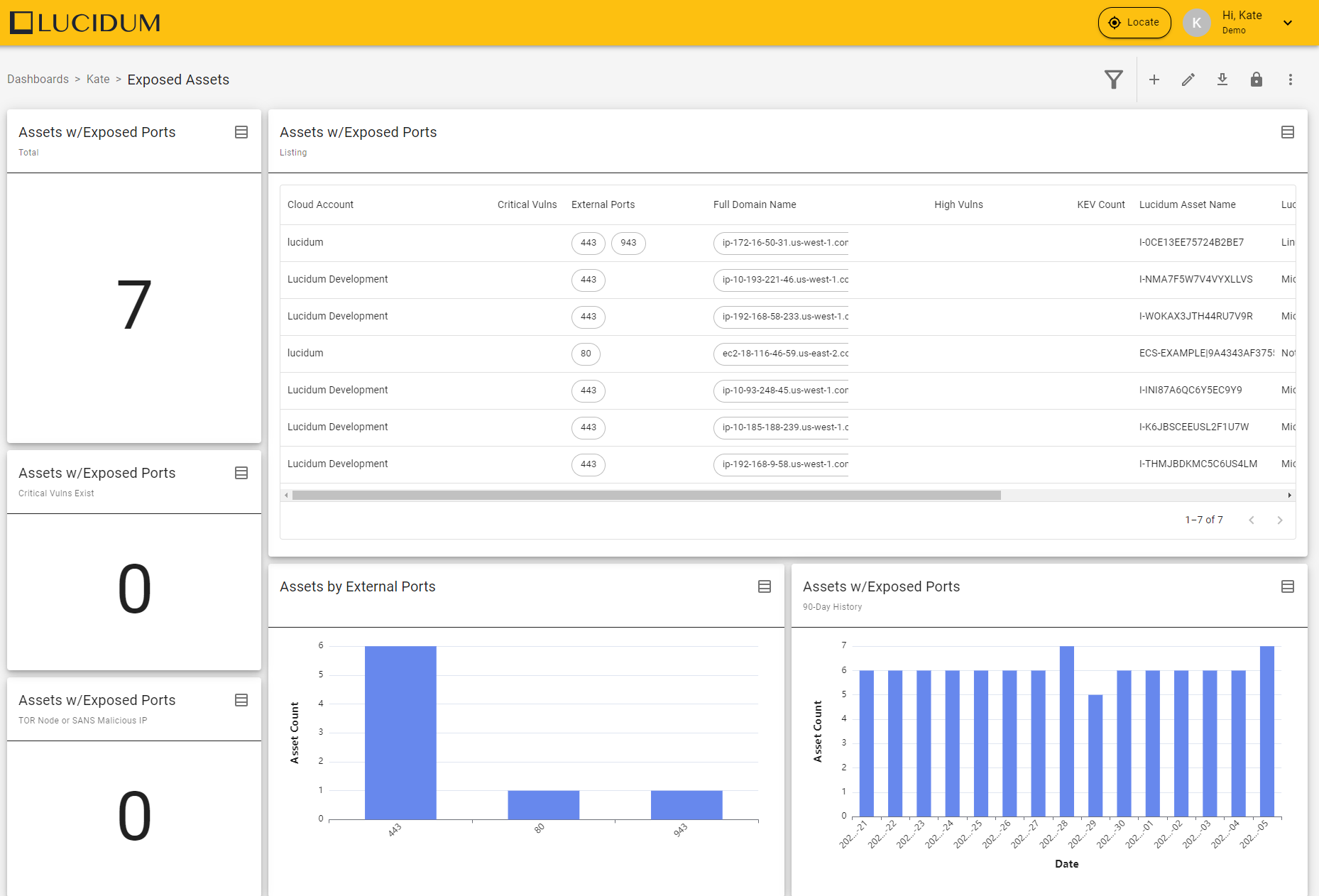The height and width of the screenshot is (896, 1319).
Task: Go to previous table page
Action: [1252, 520]
